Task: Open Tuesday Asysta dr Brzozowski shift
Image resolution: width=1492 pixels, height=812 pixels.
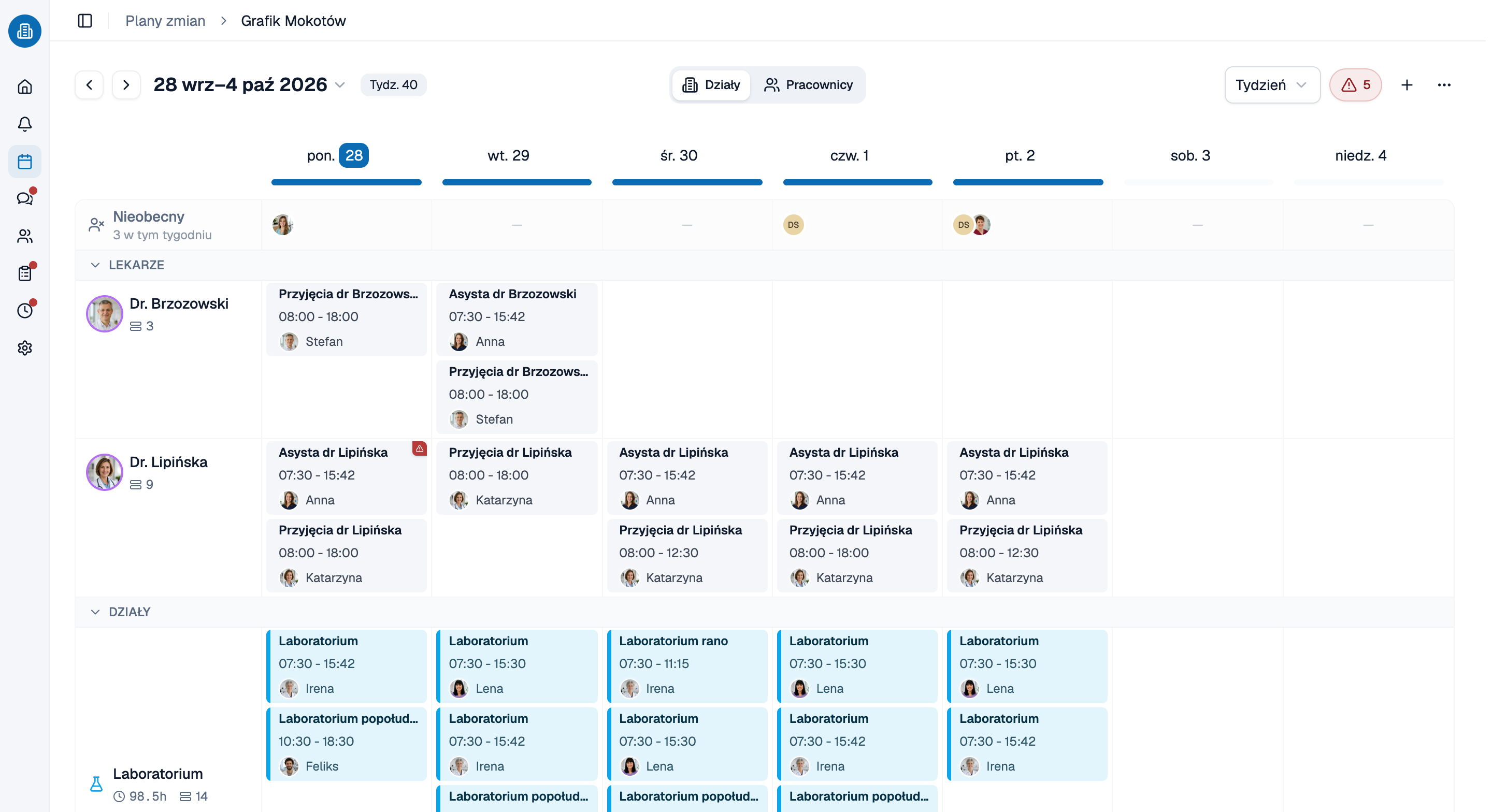Action: tap(517, 318)
